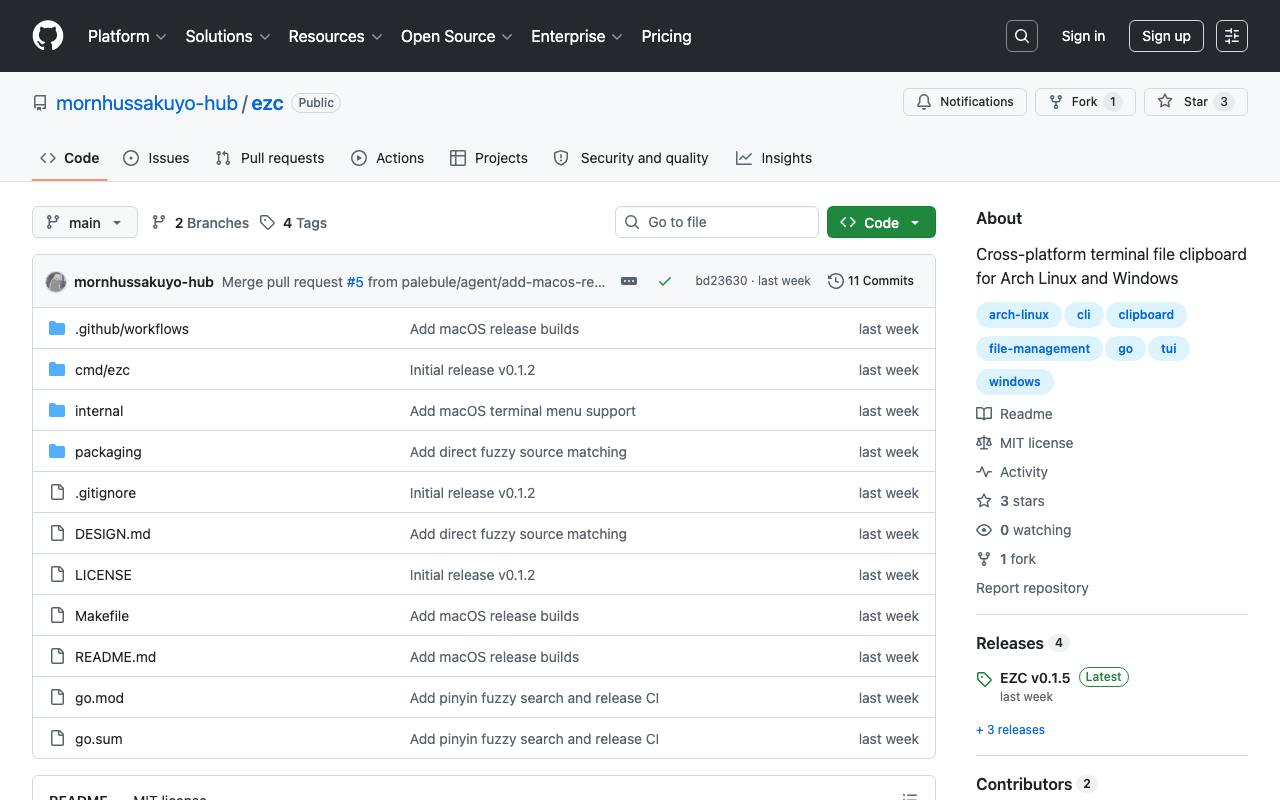This screenshot has width=1280, height=800.
Task: Open the main branch selector dropdown
Action: click(84, 222)
